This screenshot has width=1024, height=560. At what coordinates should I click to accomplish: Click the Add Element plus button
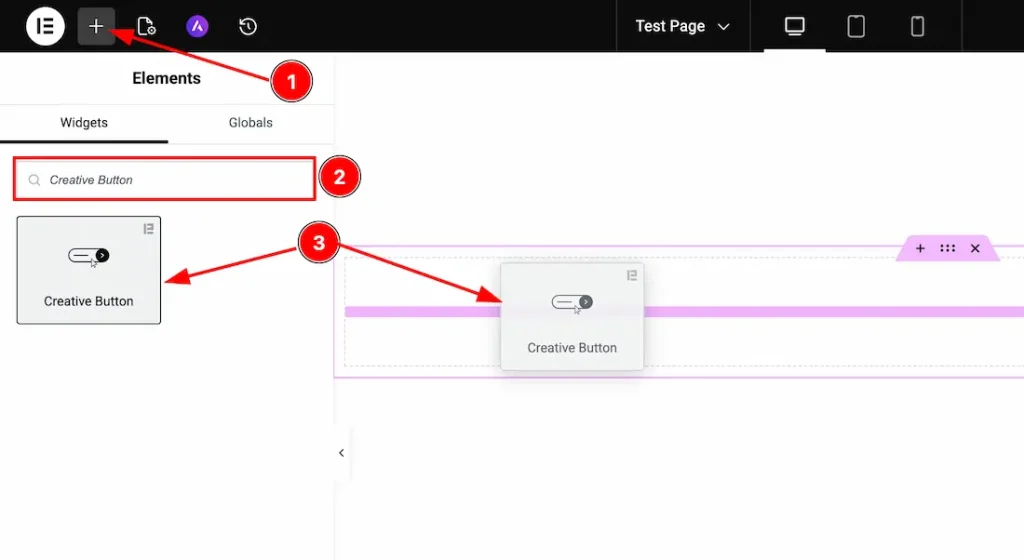point(96,26)
